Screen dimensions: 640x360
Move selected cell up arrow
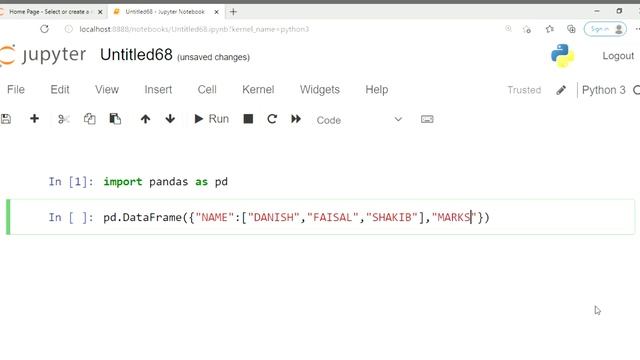(x=145, y=119)
